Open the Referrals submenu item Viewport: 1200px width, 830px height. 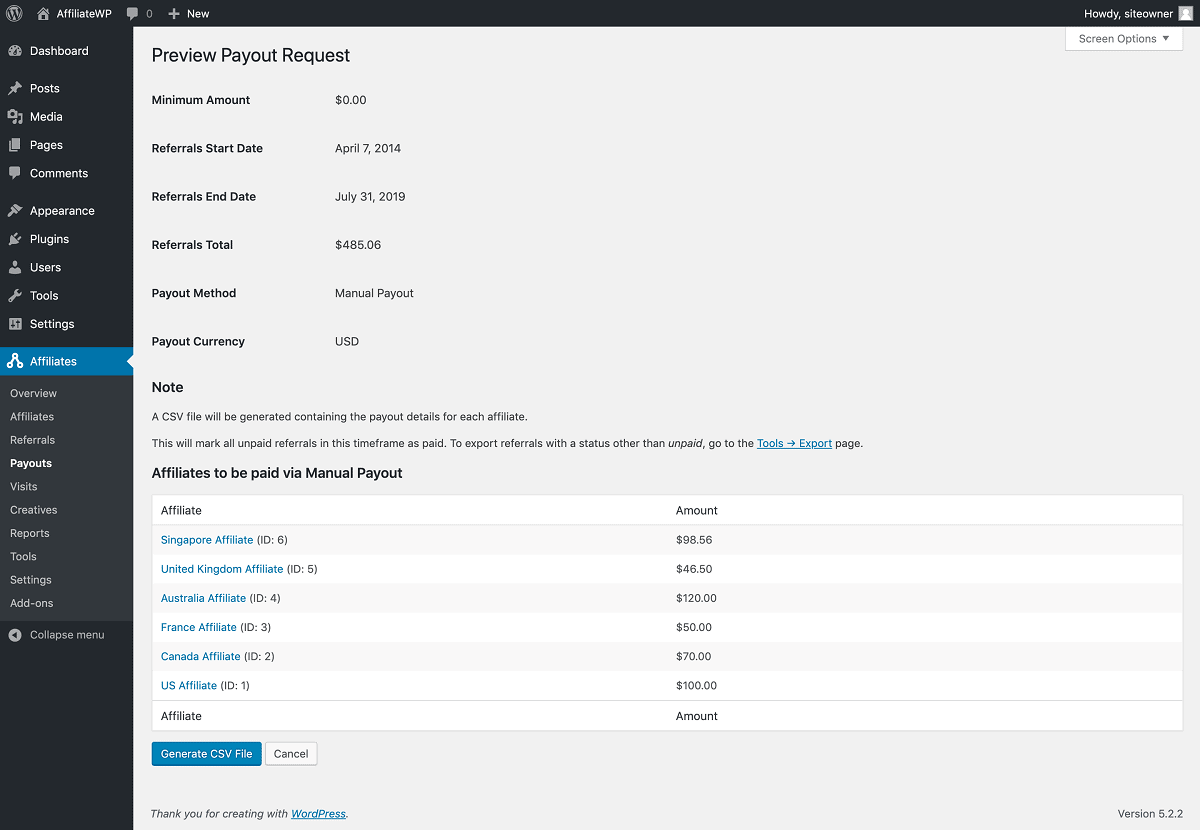point(32,440)
